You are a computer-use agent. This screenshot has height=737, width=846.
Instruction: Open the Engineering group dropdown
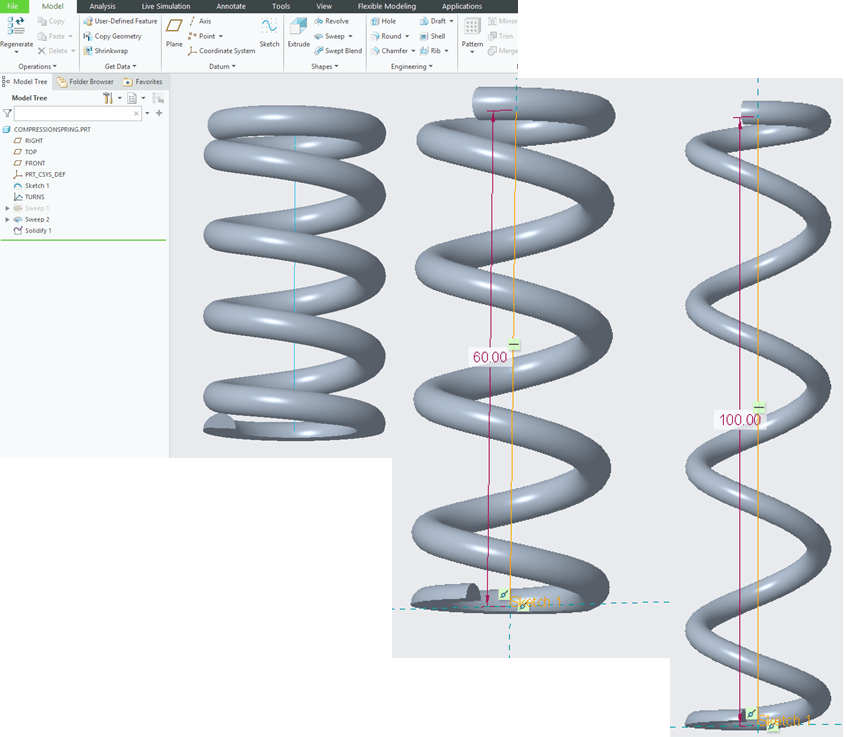click(412, 67)
